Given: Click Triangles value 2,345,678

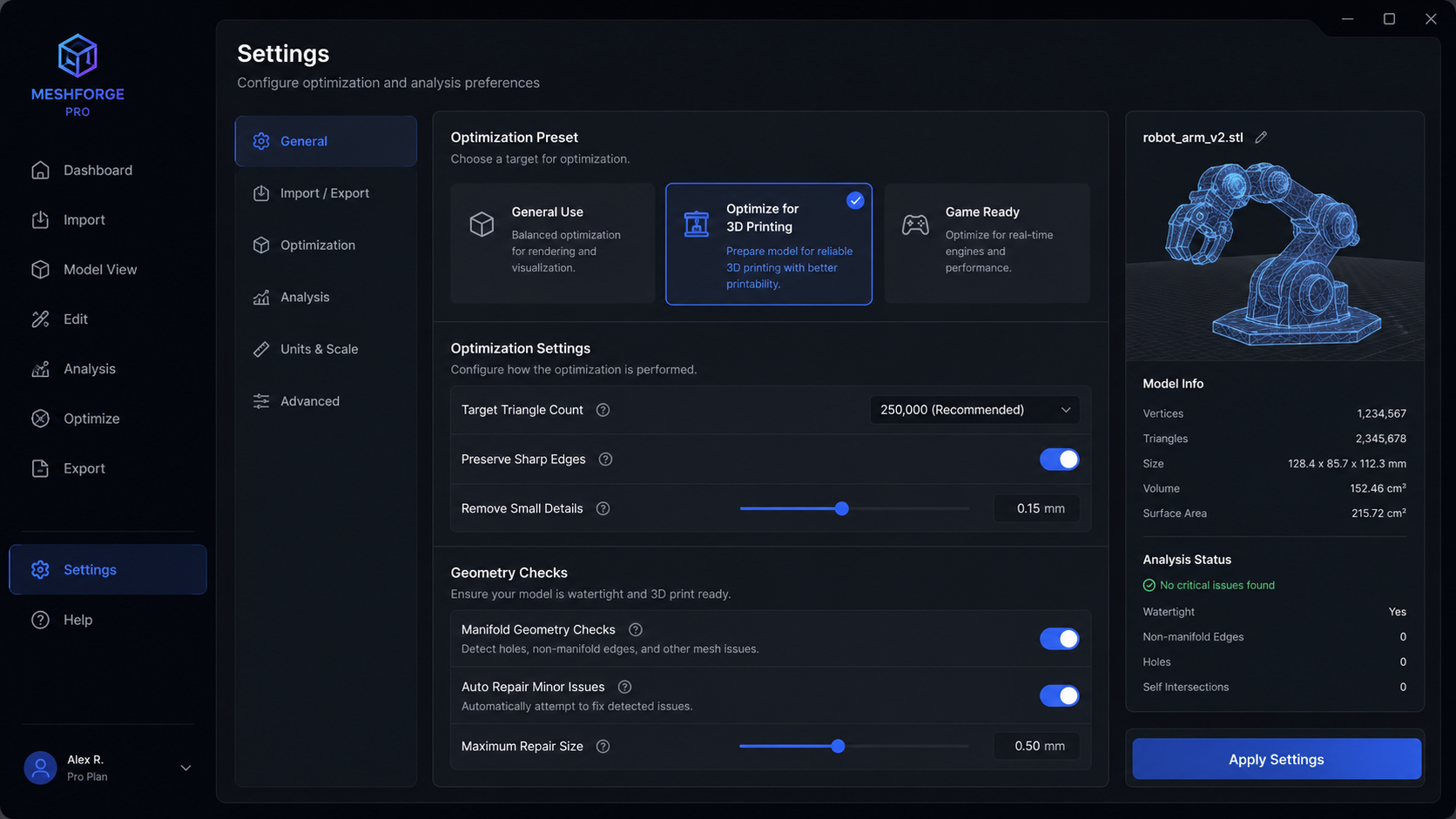Looking at the screenshot, I should click(x=1380, y=439).
